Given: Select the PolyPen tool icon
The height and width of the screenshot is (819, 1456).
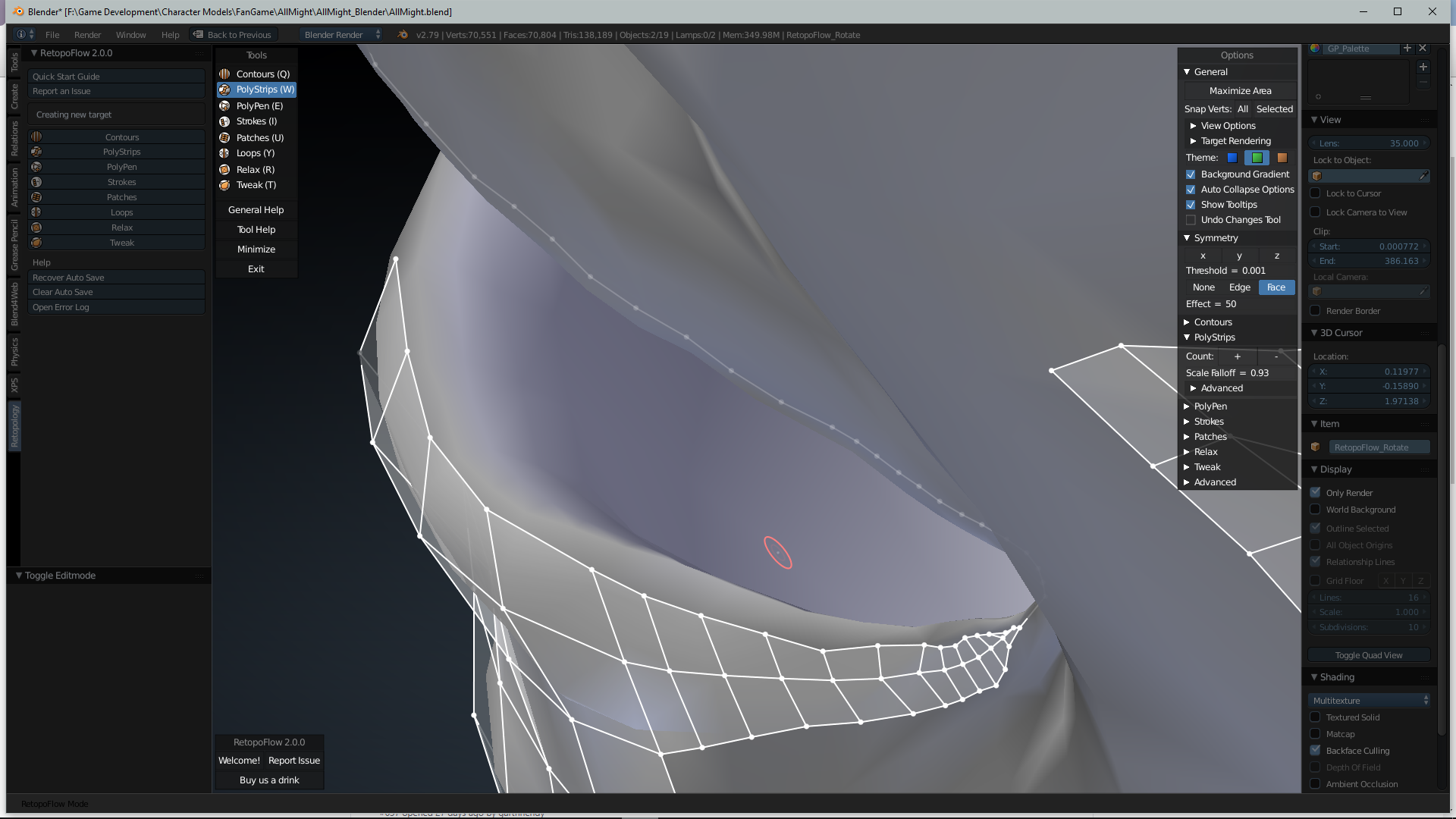Looking at the screenshot, I should pyautogui.click(x=224, y=105).
